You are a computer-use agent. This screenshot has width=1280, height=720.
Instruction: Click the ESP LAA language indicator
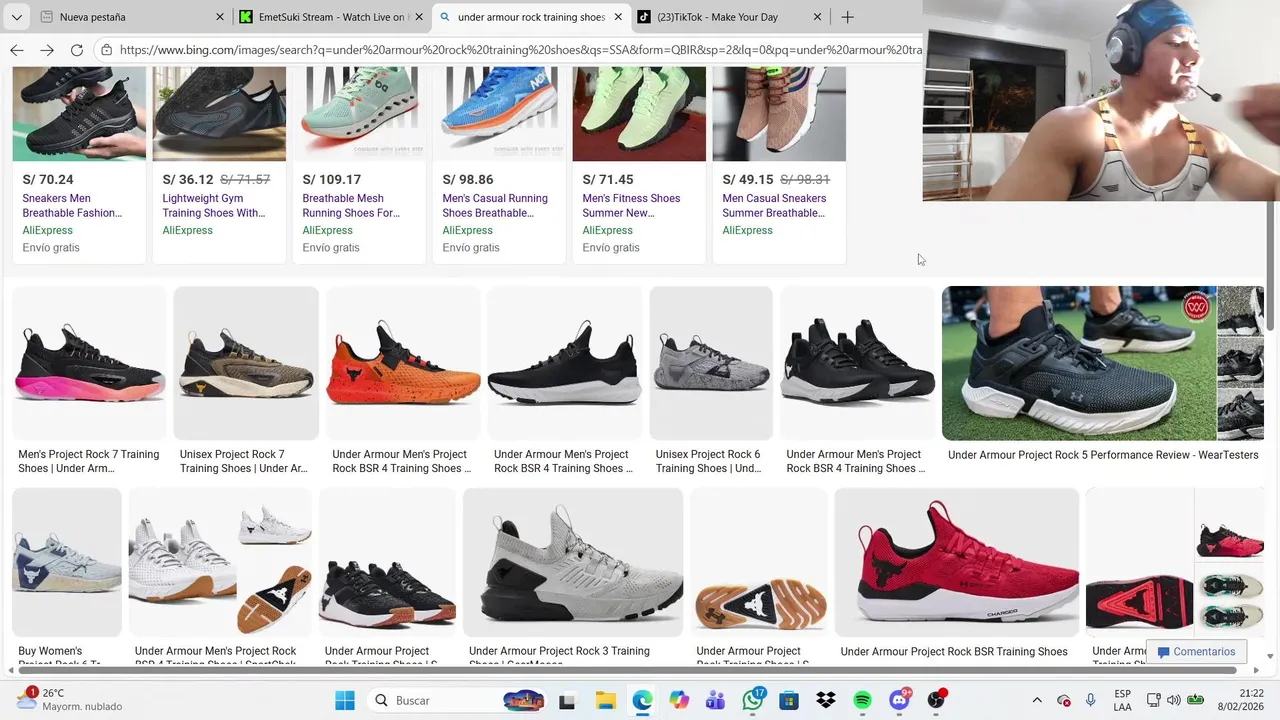1123,700
